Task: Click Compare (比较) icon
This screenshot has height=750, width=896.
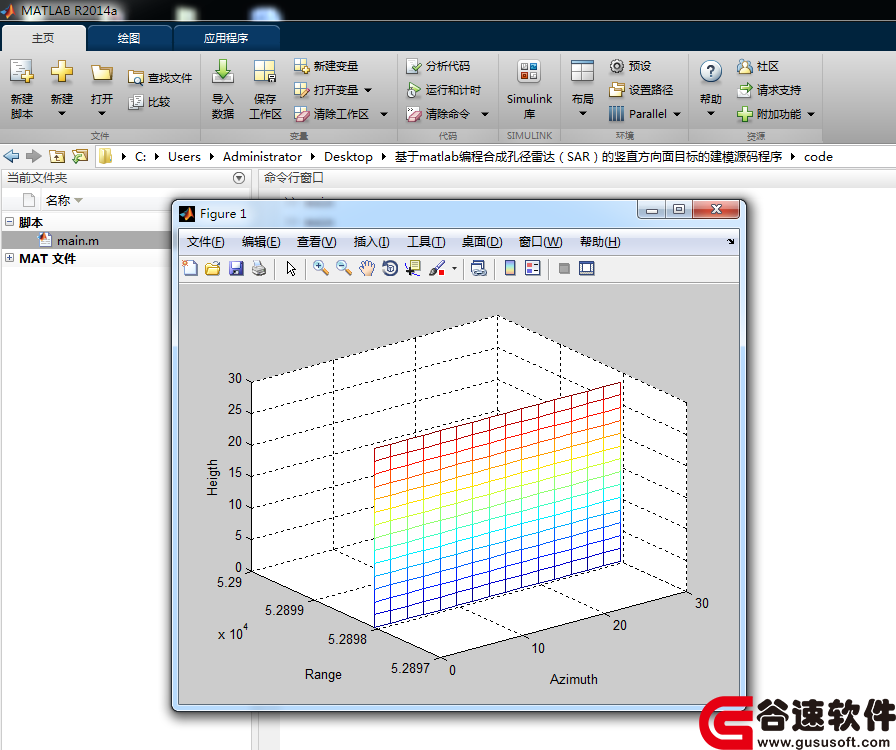Action: (x=136, y=102)
